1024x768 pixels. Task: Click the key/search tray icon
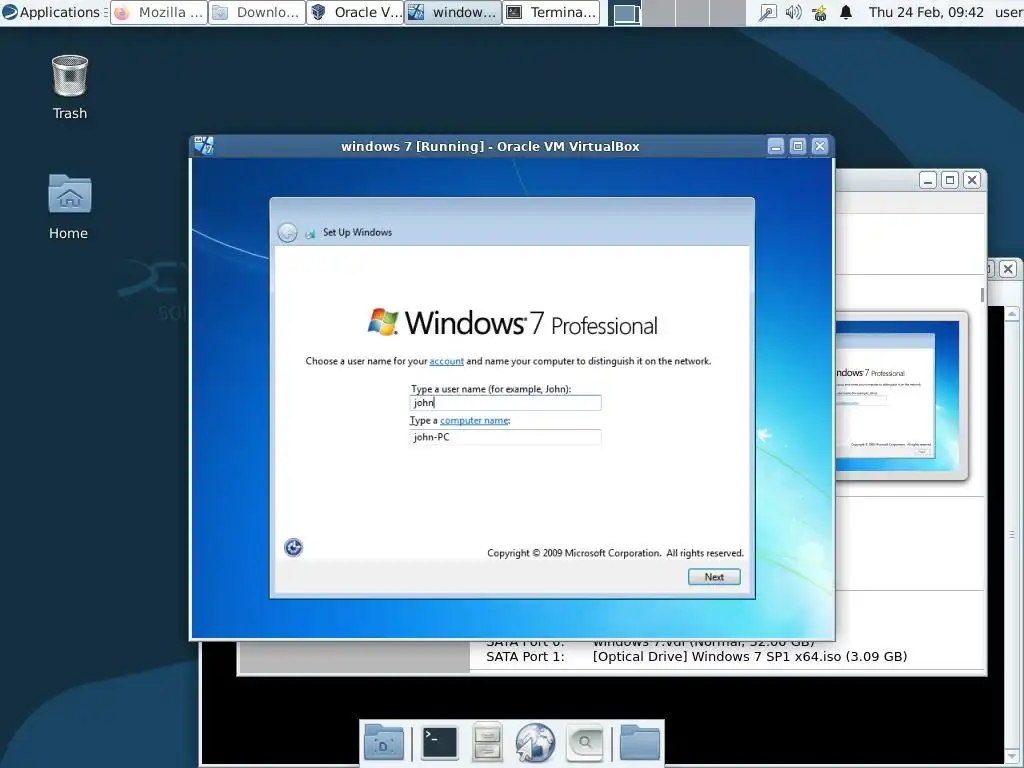[x=767, y=12]
